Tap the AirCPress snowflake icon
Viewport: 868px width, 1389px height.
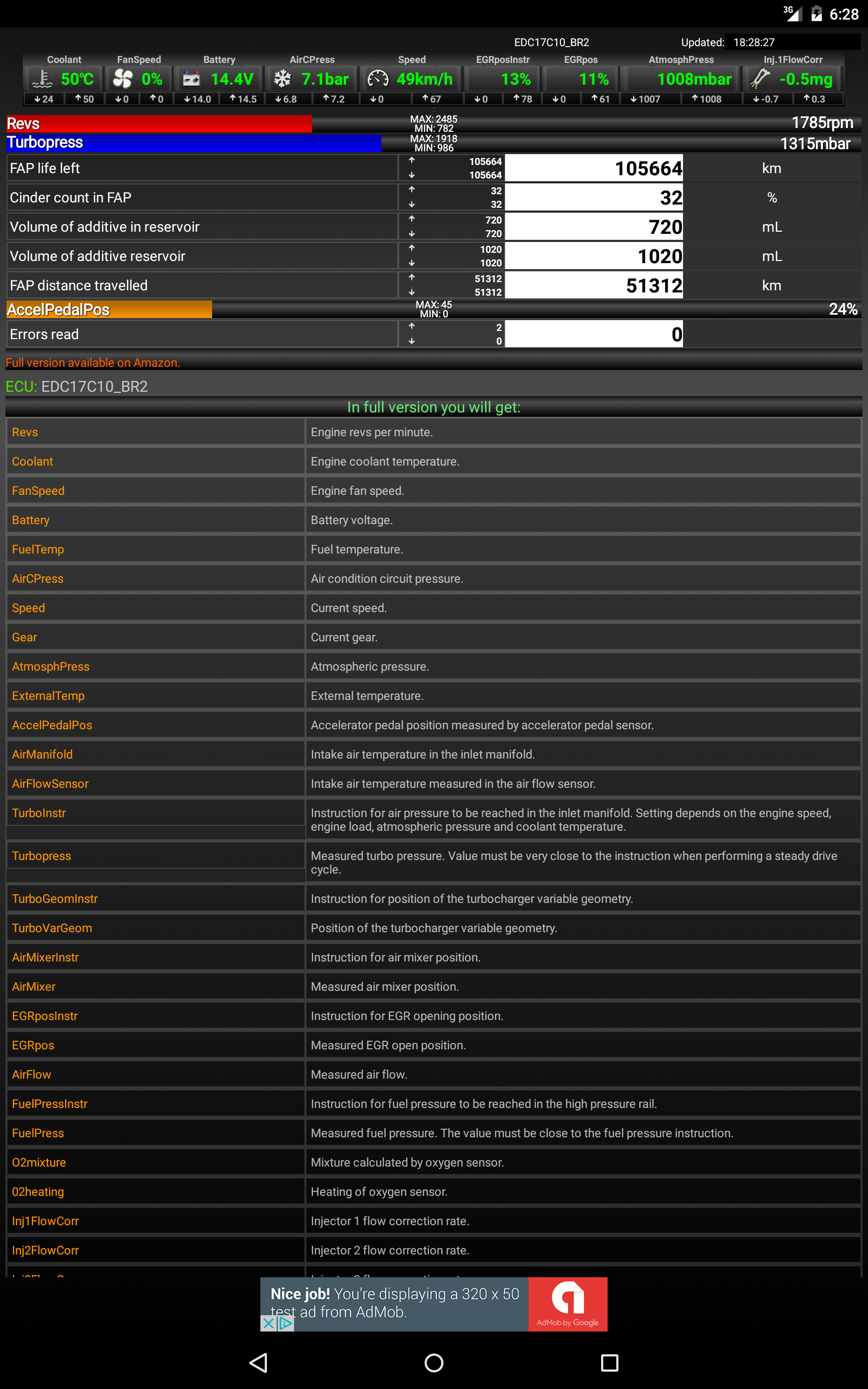282,79
